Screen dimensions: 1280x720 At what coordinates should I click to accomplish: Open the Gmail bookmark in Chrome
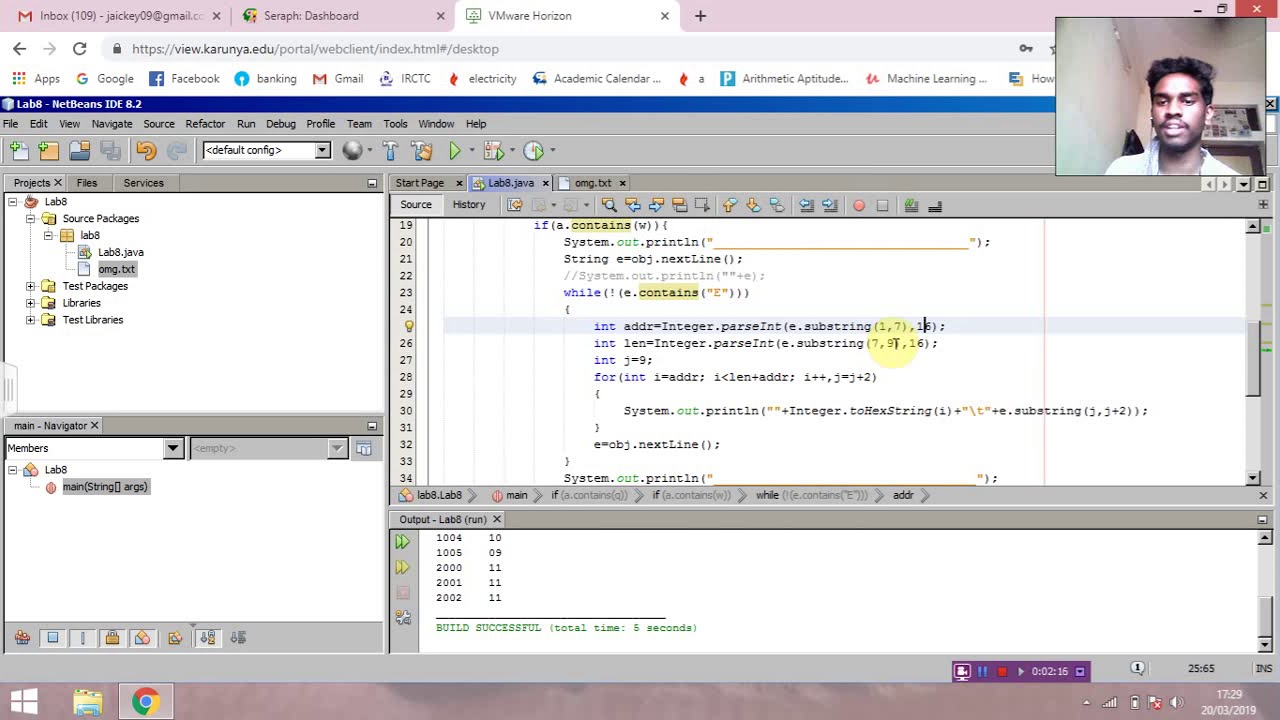338,79
